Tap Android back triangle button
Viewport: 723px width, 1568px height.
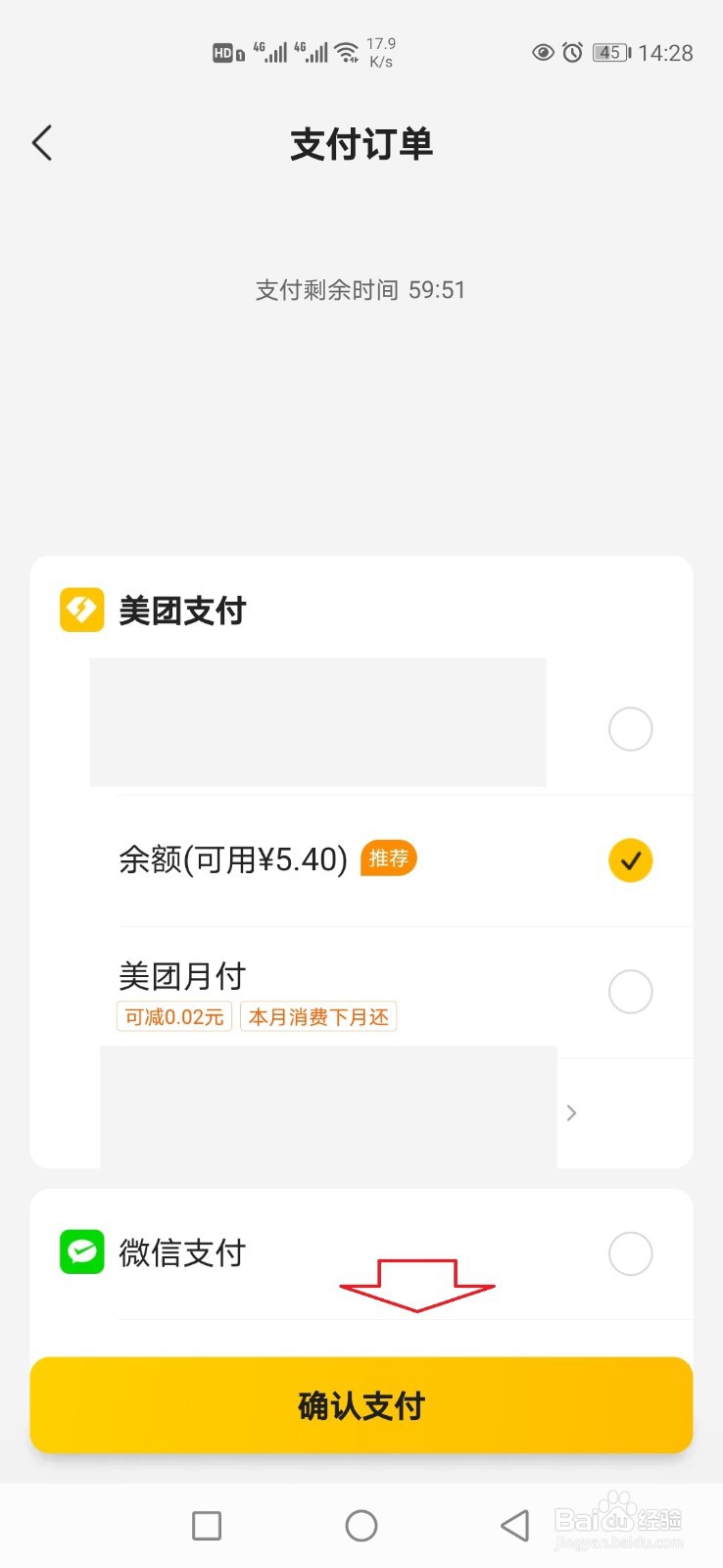[x=515, y=1526]
